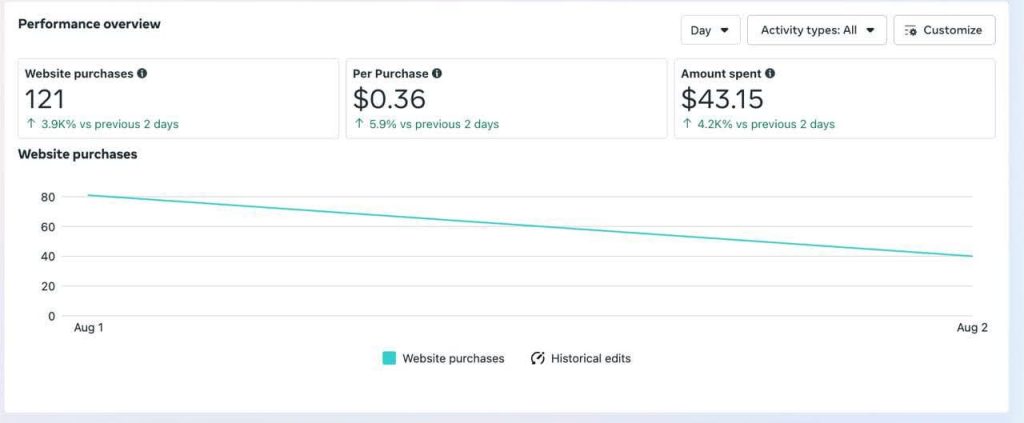
Task: Click the Historical edits icon in the legend
Action: coord(537,358)
